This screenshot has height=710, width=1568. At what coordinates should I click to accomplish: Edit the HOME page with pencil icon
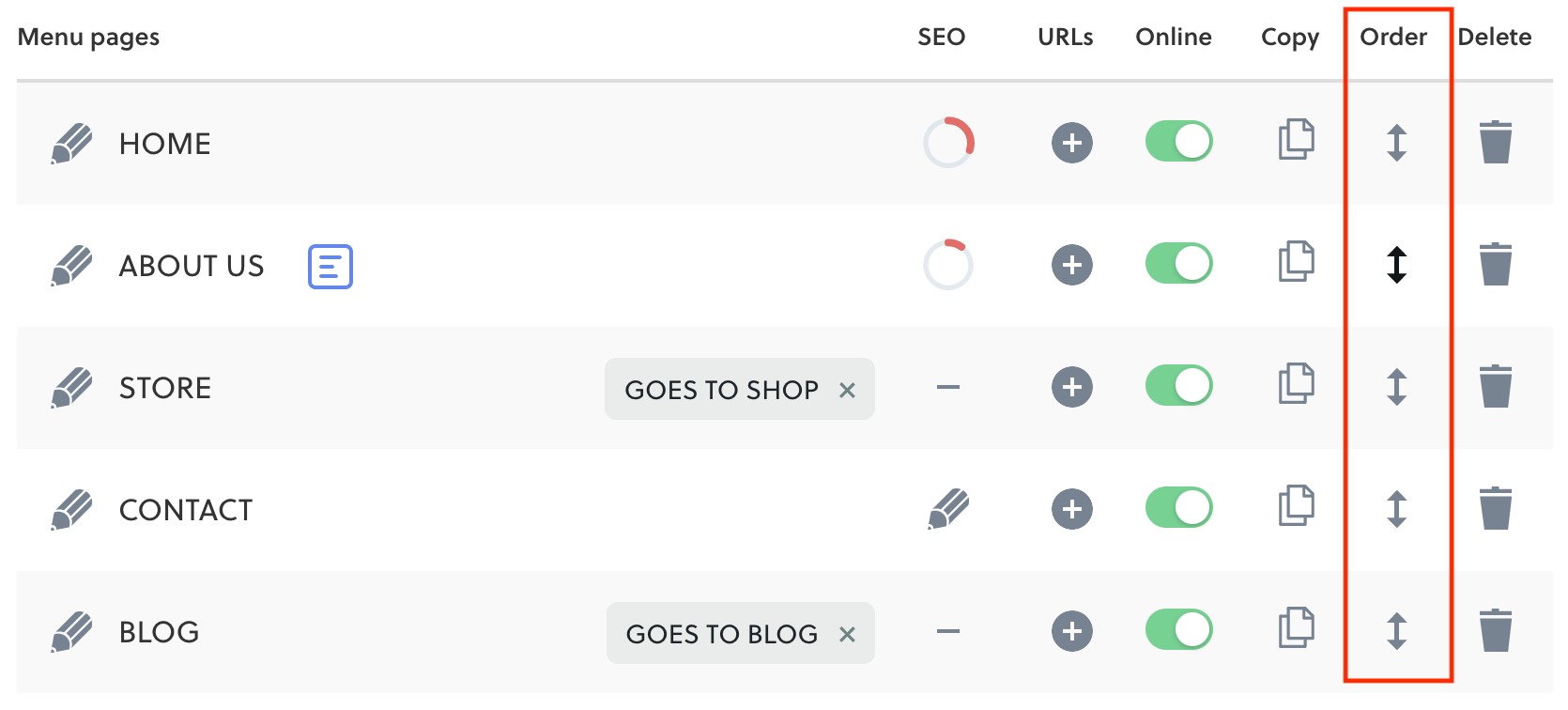[x=71, y=144]
